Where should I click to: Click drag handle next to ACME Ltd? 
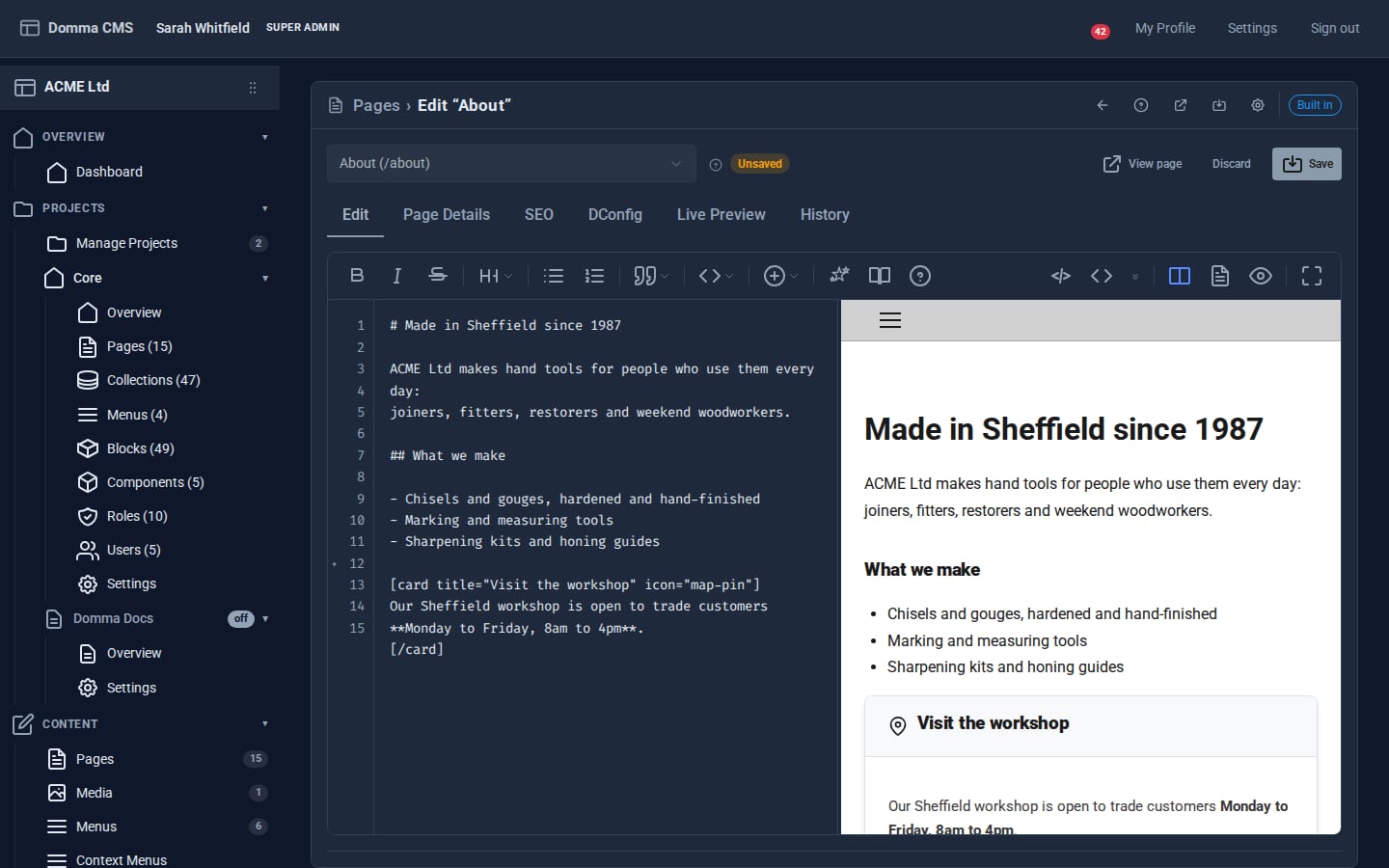click(253, 88)
